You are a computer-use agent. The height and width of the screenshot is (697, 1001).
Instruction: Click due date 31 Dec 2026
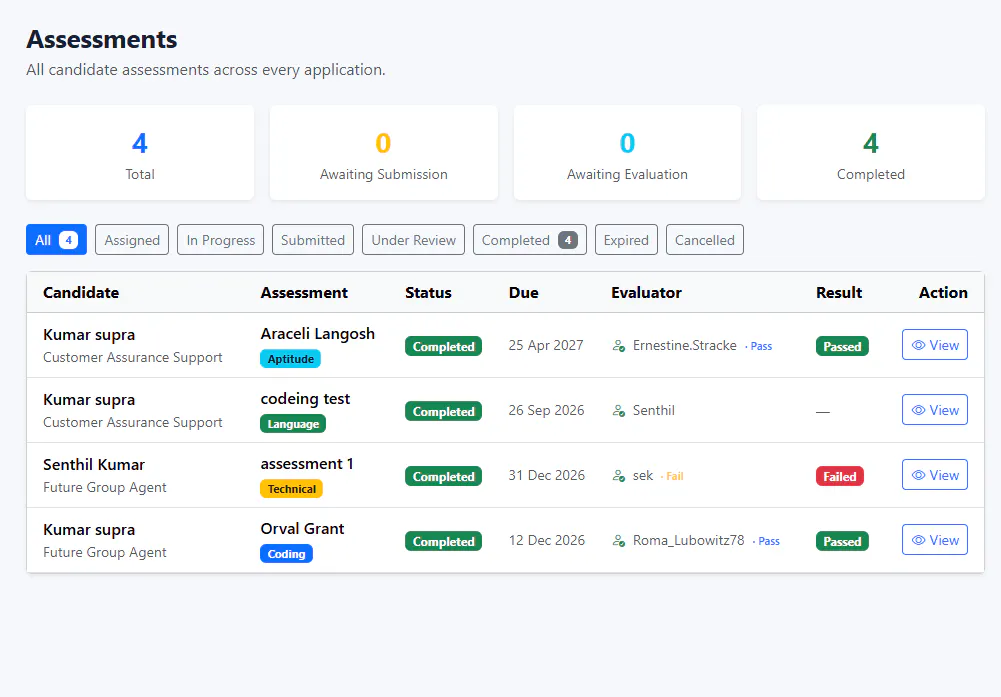point(546,476)
